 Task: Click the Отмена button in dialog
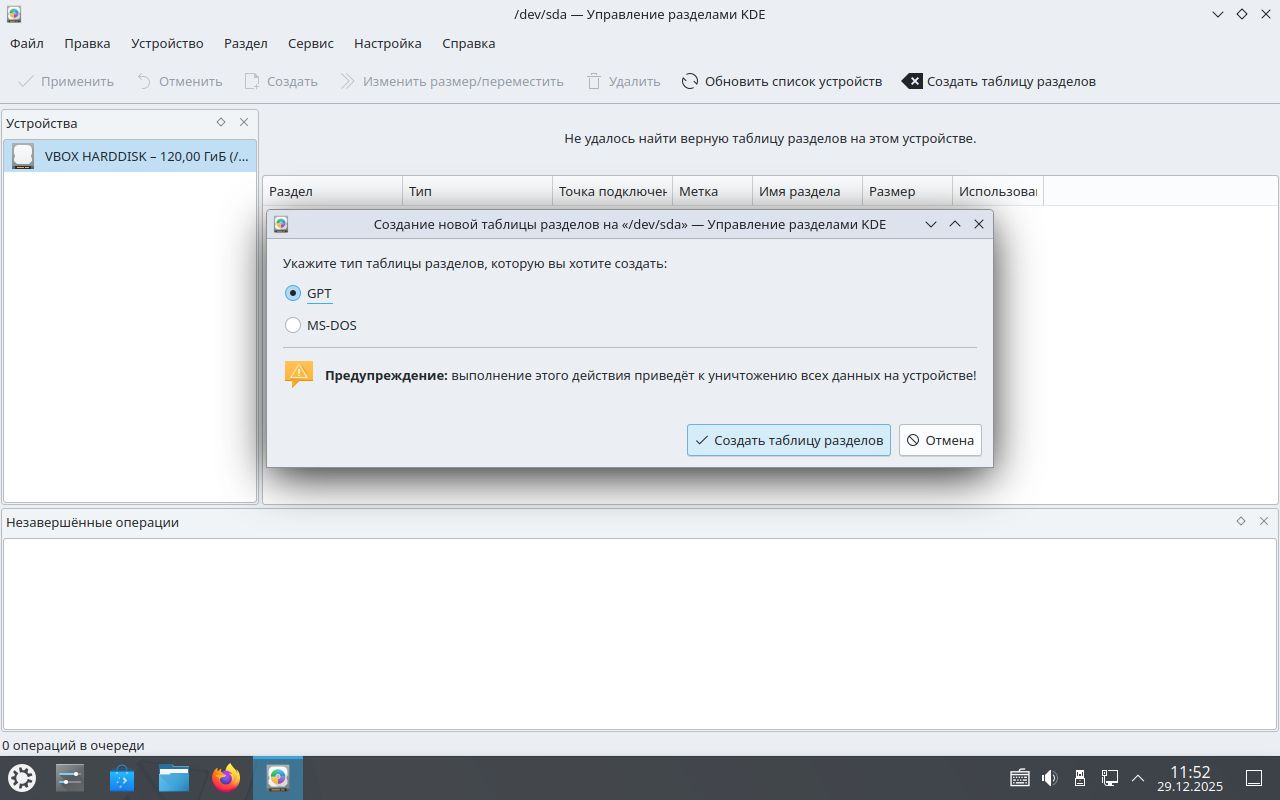click(x=940, y=440)
